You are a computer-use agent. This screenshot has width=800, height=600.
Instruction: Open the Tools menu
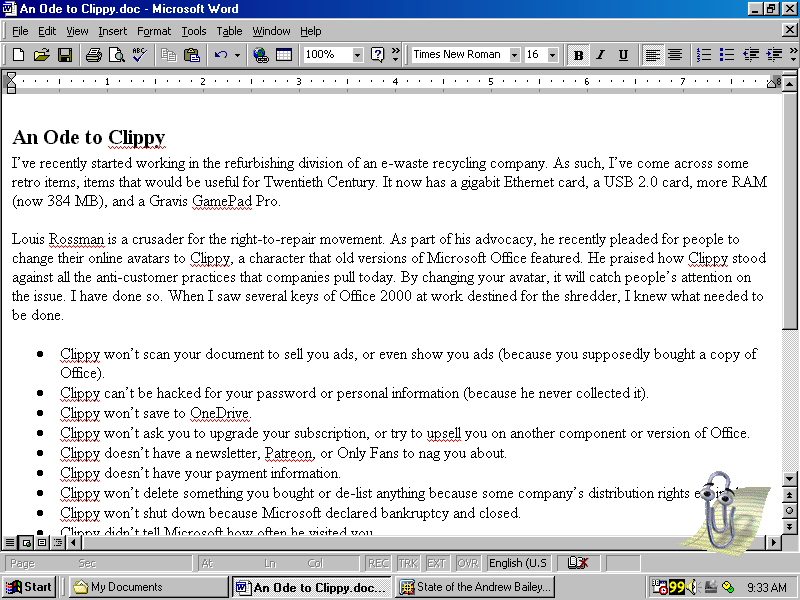click(x=194, y=31)
